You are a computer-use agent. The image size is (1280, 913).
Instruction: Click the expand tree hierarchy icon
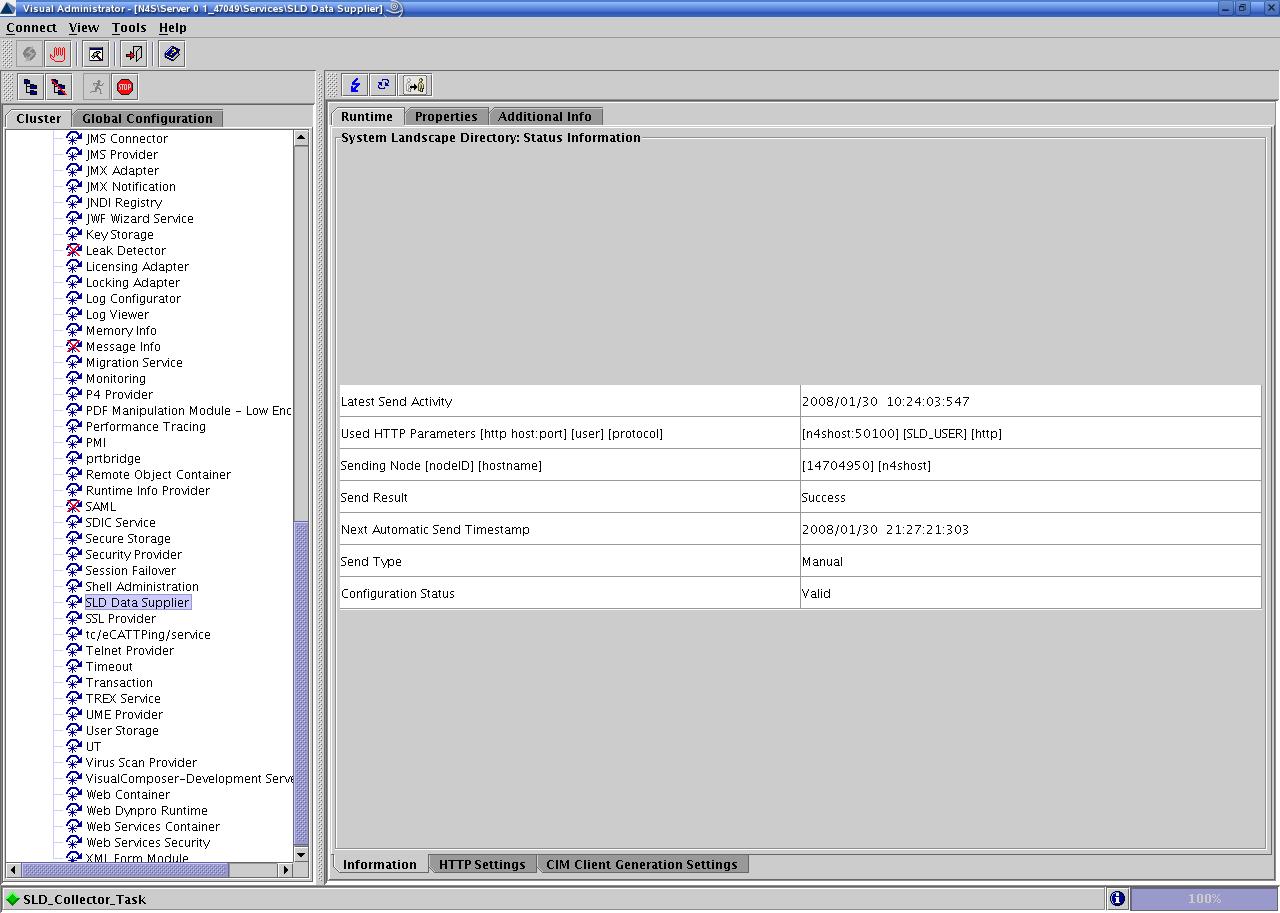[31, 87]
